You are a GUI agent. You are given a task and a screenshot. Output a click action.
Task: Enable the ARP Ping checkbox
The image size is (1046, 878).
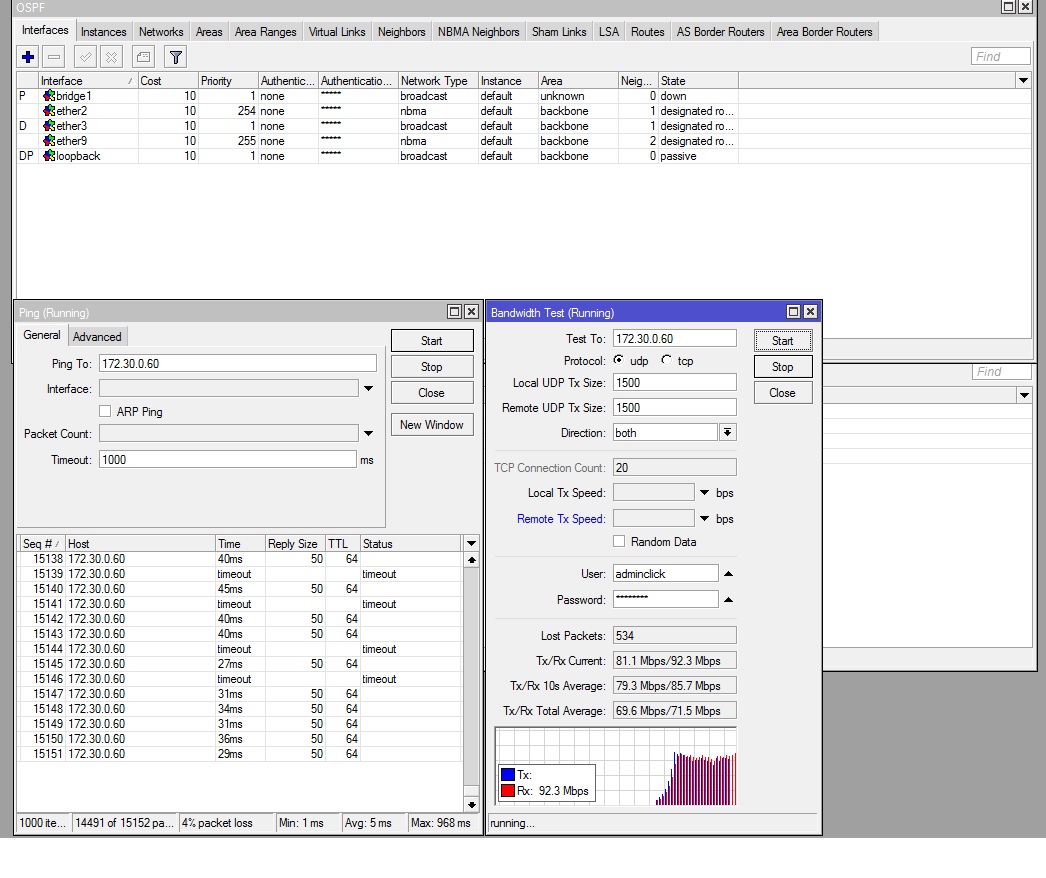pos(105,411)
